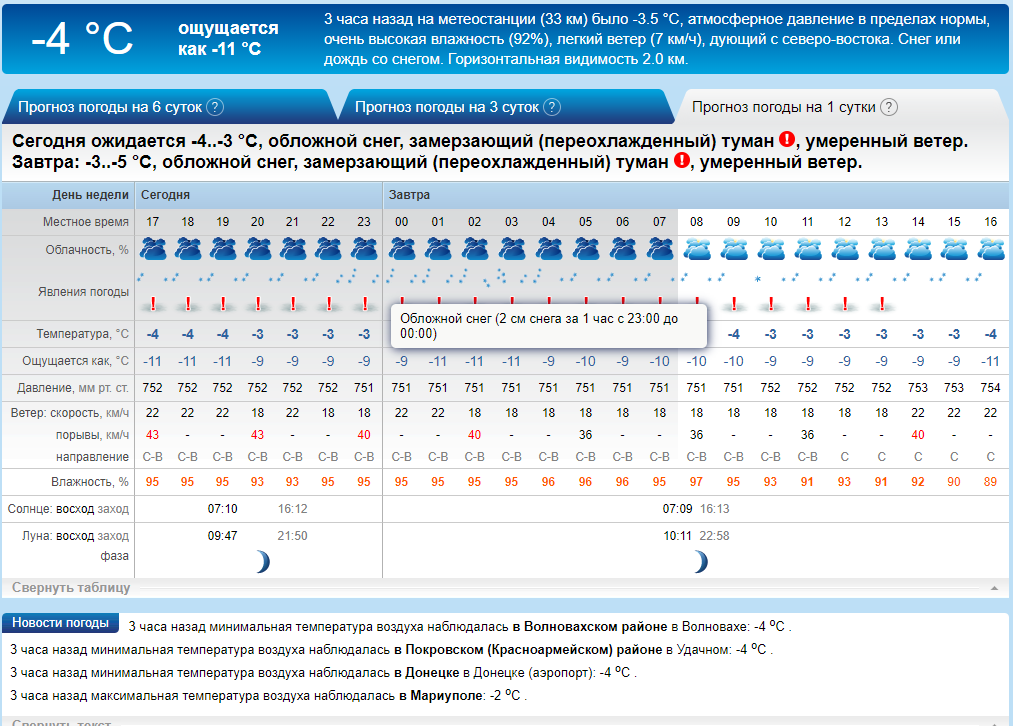The height and width of the screenshot is (726, 1013).
Task: Click the 'Новости погоды' label
Action: coord(60,623)
